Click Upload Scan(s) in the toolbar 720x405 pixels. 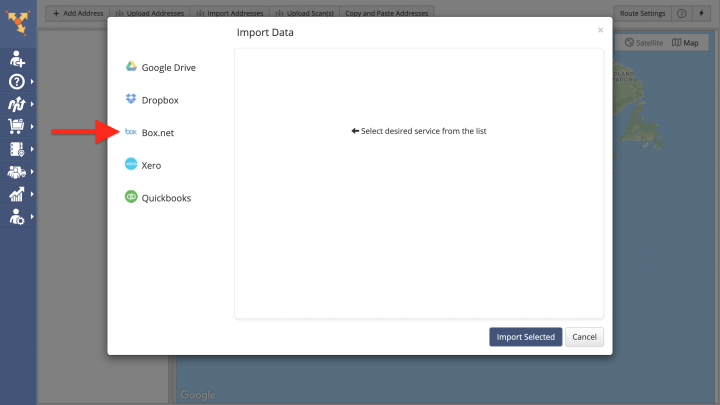pos(304,13)
